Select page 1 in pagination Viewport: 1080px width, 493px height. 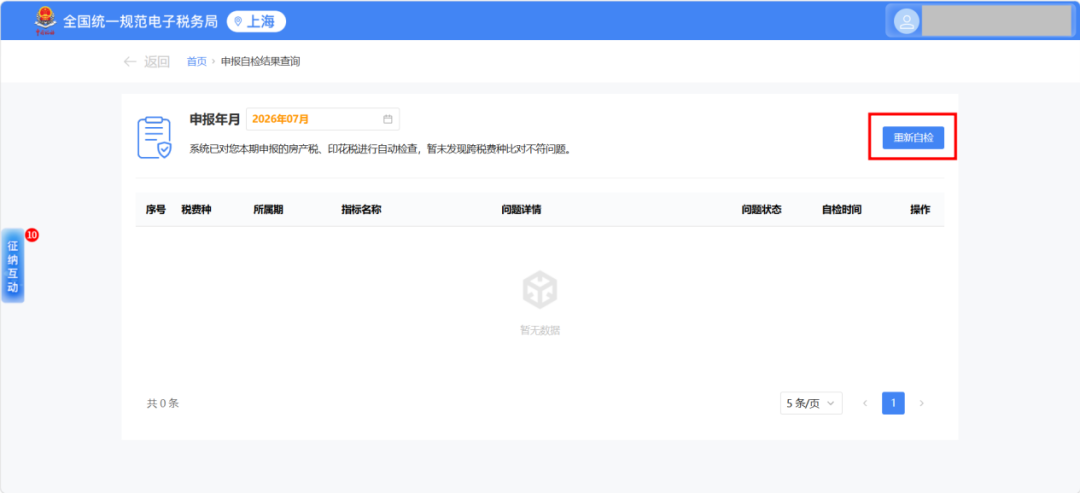893,403
